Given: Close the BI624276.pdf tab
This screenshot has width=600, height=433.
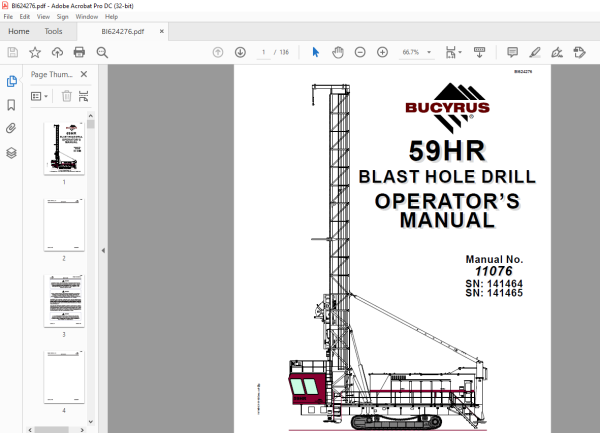Looking at the screenshot, I should tap(162, 31).
